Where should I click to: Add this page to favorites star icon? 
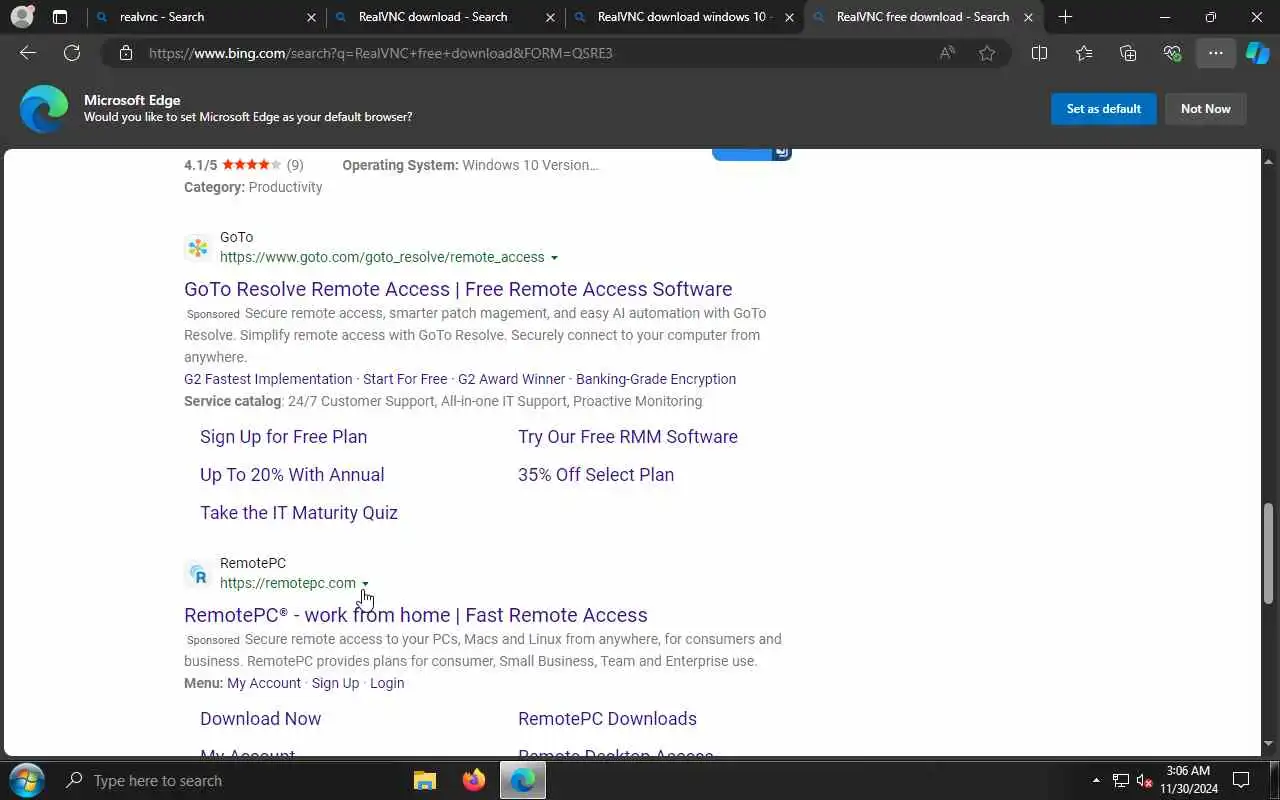(x=987, y=53)
